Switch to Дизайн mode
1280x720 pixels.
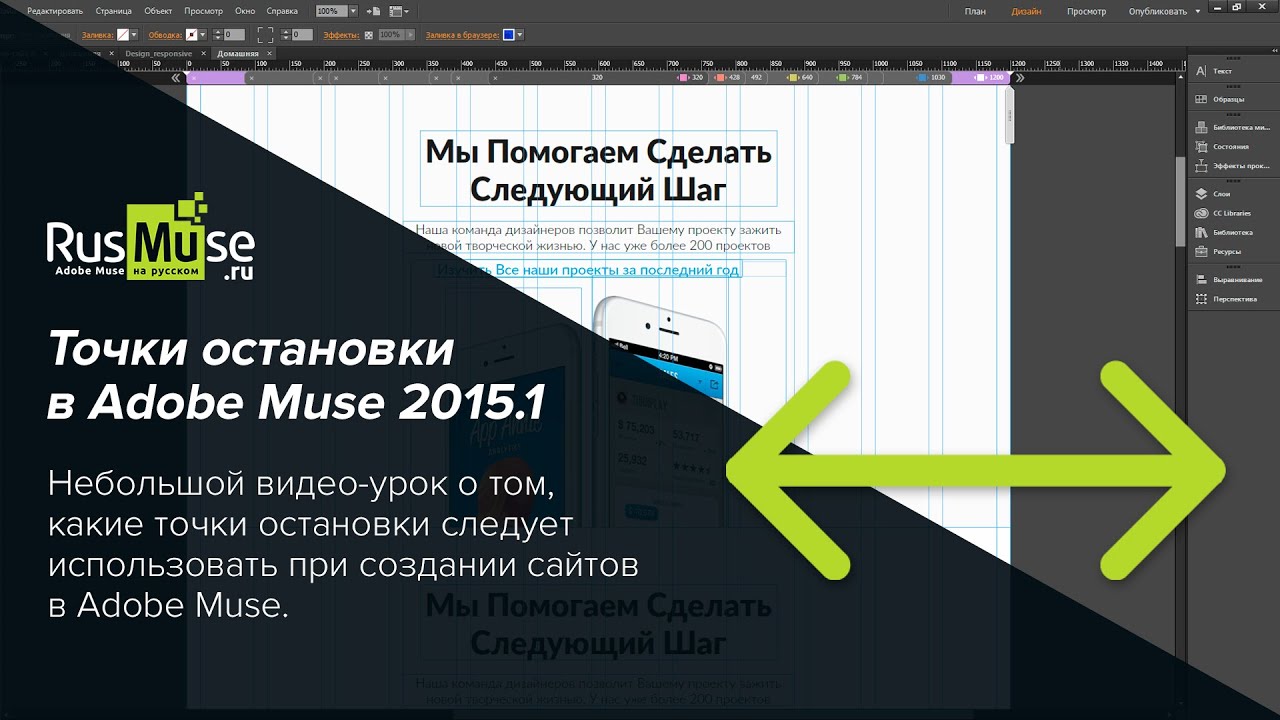coord(1026,12)
